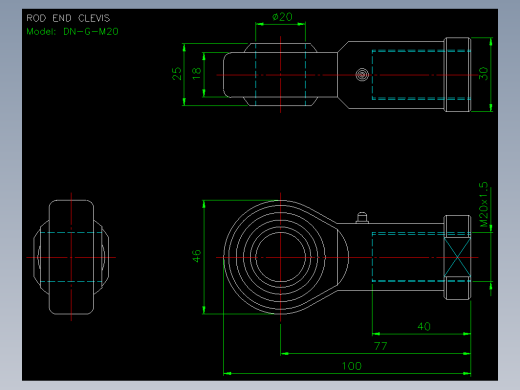Click the ø20 diameter dimension

tap(282, 17)
